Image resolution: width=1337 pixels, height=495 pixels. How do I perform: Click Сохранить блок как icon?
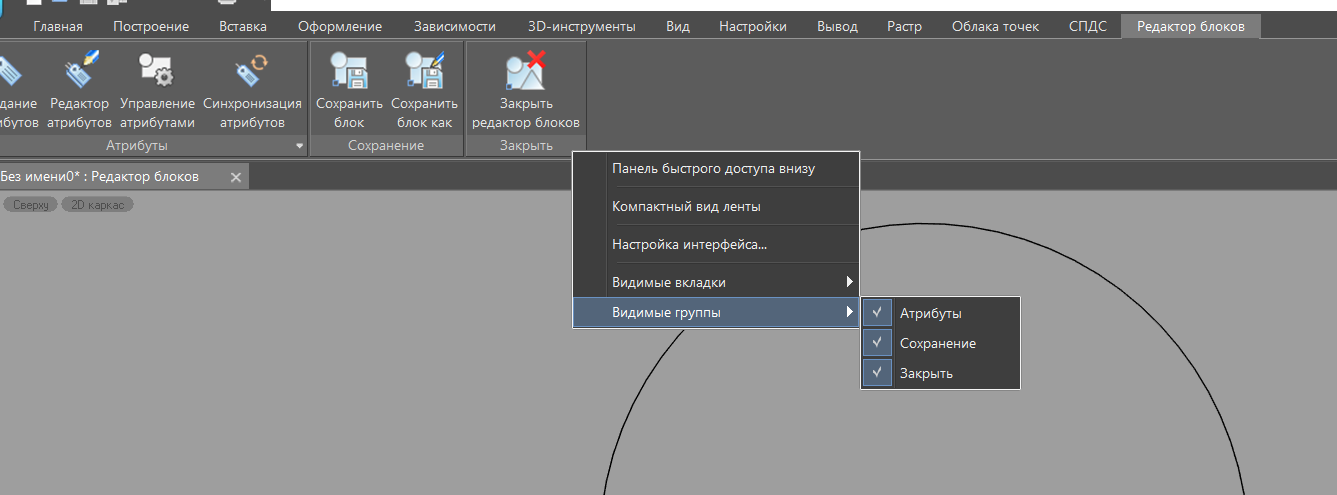(x=424, y=72)
